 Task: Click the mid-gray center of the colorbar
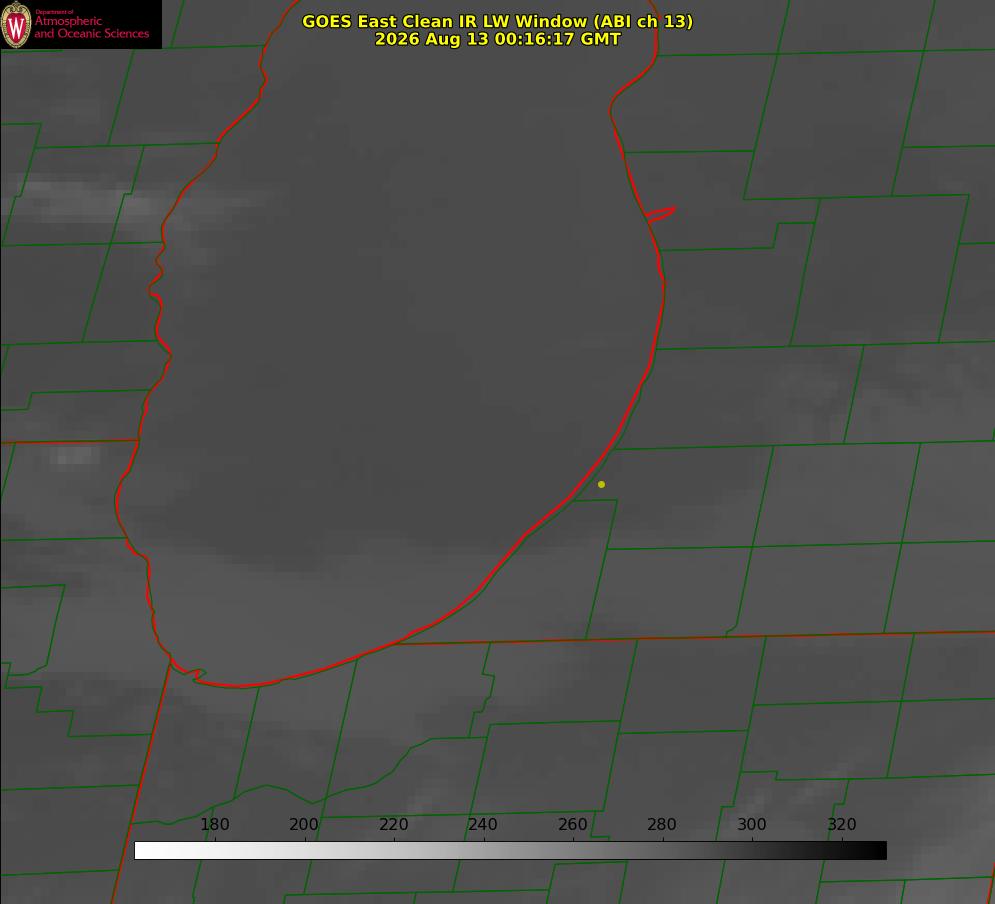(x=510, y=851)
